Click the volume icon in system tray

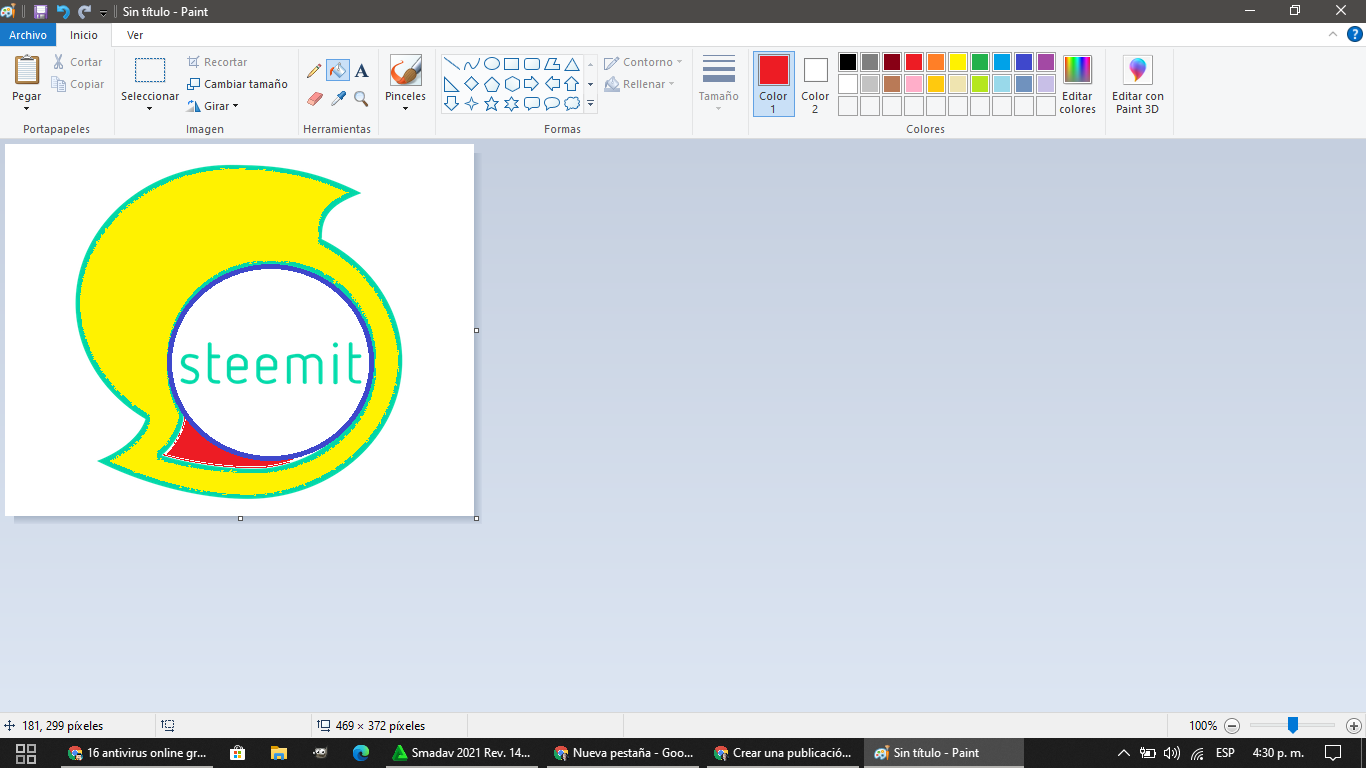[1172, 753]
